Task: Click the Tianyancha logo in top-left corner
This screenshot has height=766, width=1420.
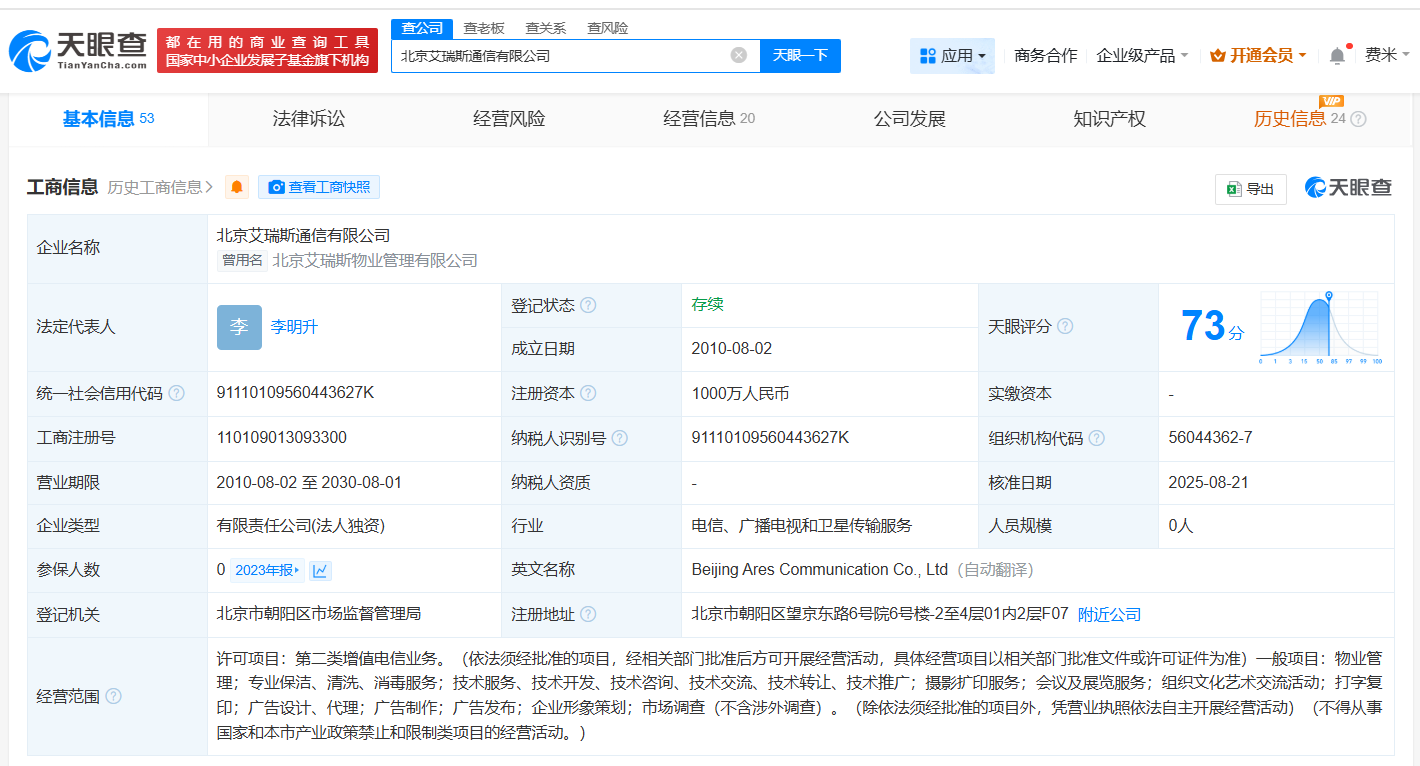Action: tap(75, 45)
